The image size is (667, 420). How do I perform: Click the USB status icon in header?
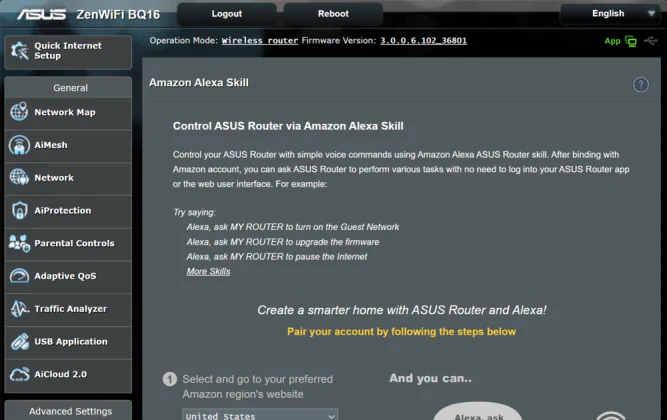coord(650,41)
